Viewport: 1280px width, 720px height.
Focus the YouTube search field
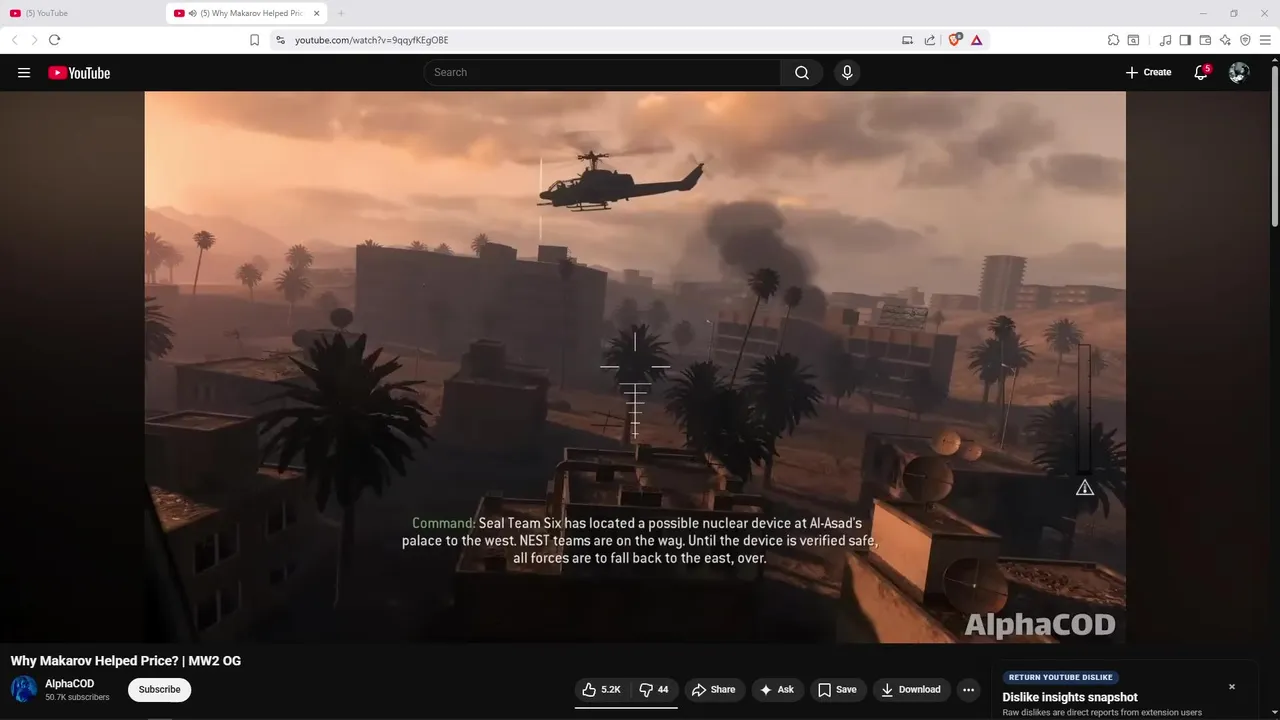(x=602, y=72)
